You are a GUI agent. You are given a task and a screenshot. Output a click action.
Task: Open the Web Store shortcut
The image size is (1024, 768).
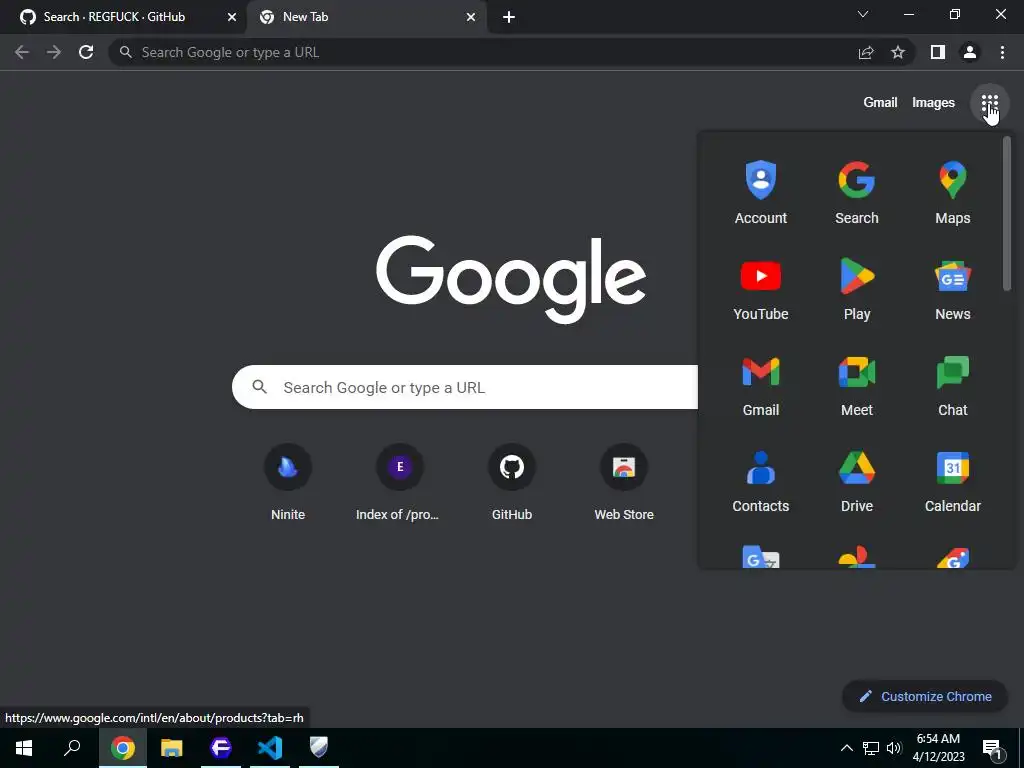point(624,482)
